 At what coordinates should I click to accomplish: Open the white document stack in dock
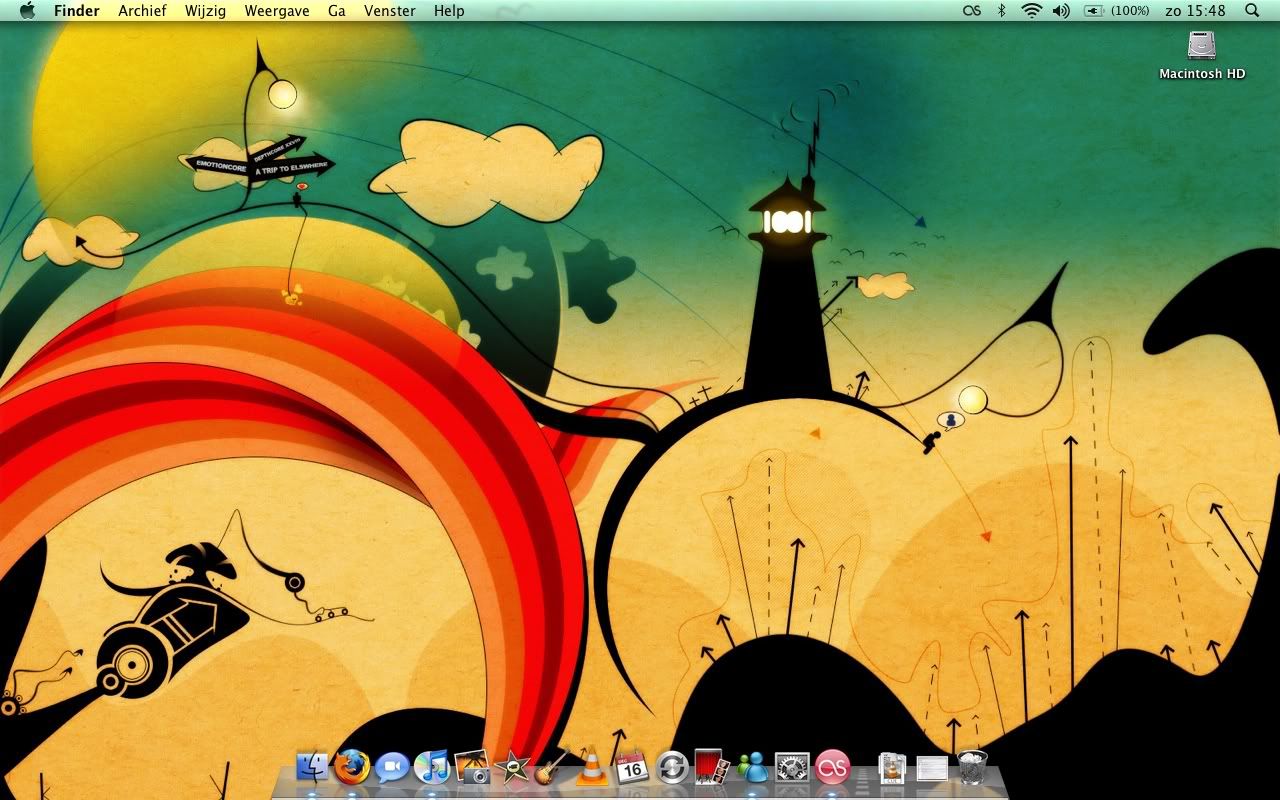932,768
